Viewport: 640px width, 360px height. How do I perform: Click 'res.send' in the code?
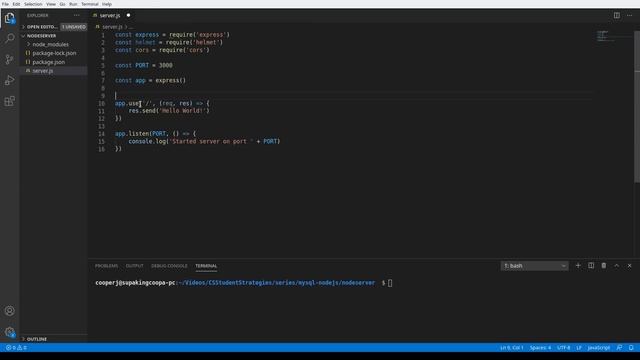pos(142,111)
